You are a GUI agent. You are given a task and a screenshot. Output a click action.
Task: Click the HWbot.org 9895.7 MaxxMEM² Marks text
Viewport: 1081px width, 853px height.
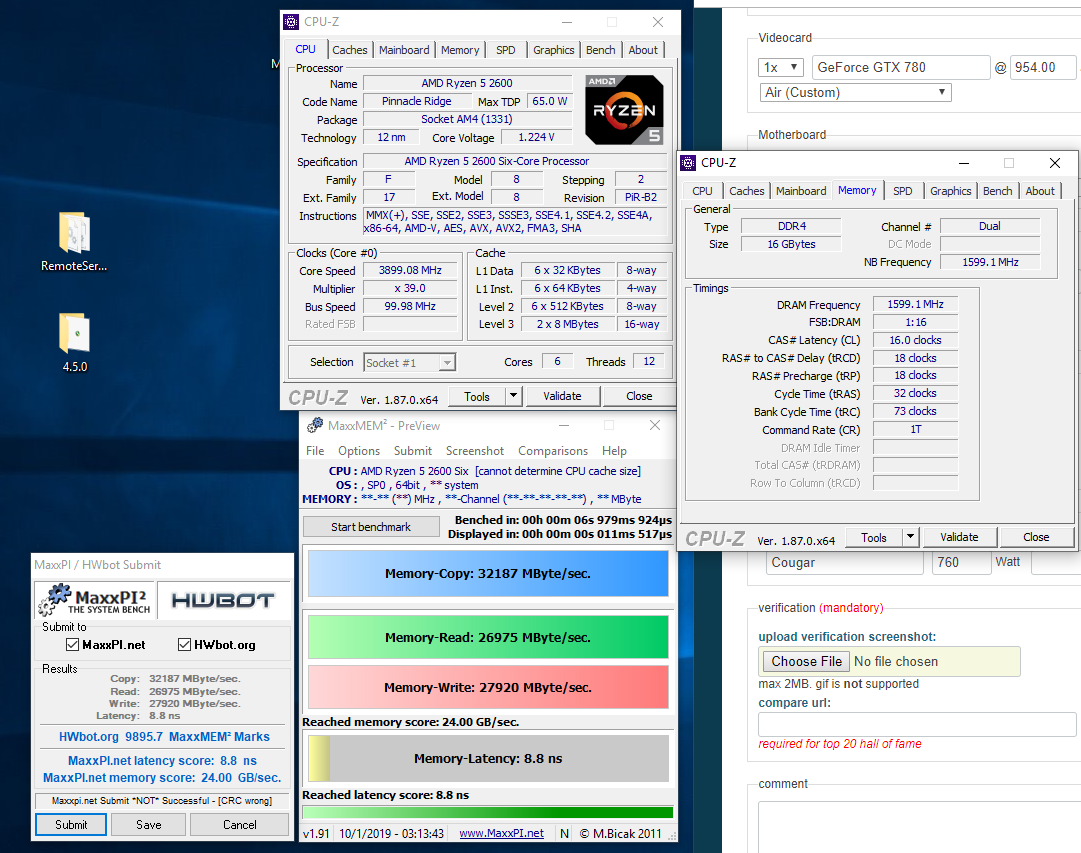pos(164,737)
